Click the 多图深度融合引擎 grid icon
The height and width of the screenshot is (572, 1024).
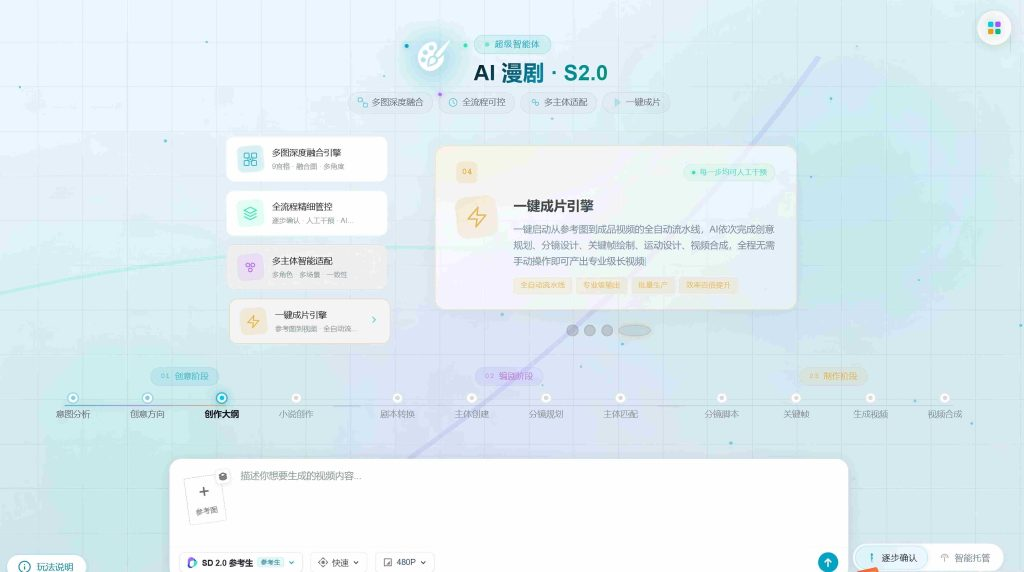[x=250, y=159]
